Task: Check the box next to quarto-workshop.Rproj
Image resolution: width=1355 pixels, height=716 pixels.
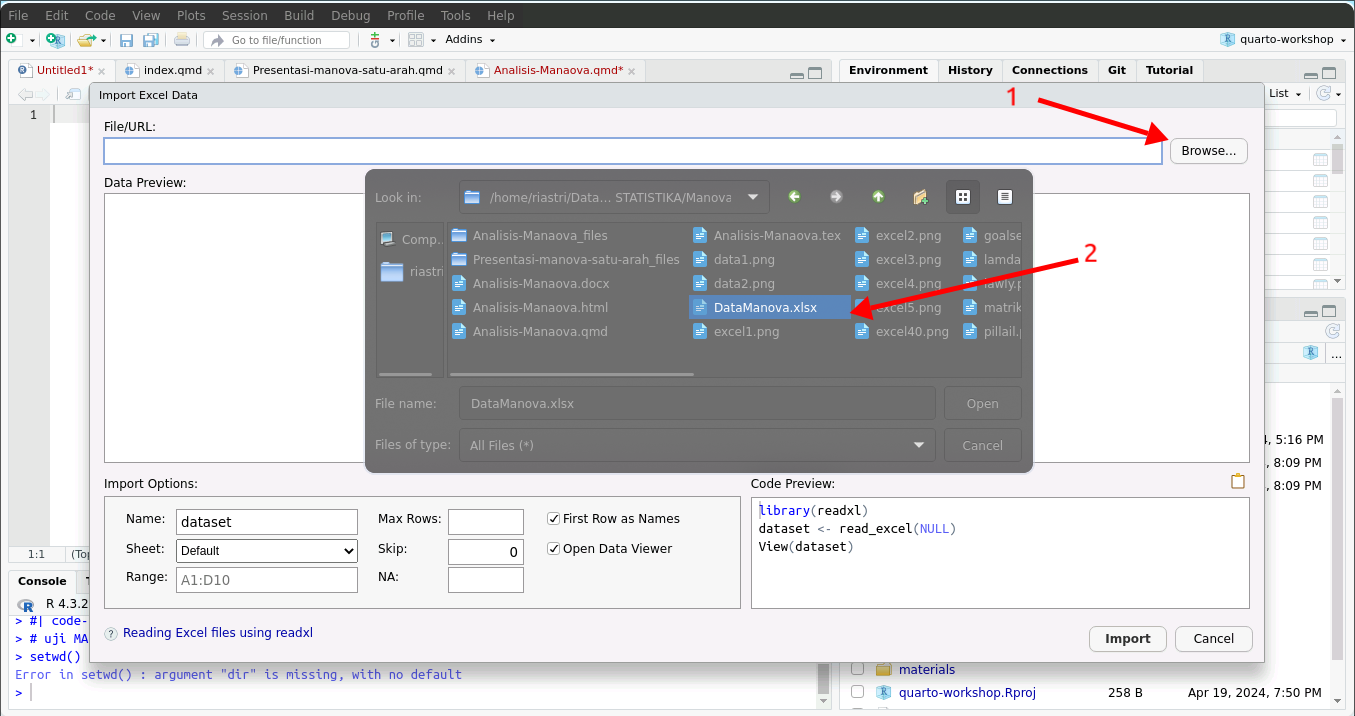Action: coord(857,692)
